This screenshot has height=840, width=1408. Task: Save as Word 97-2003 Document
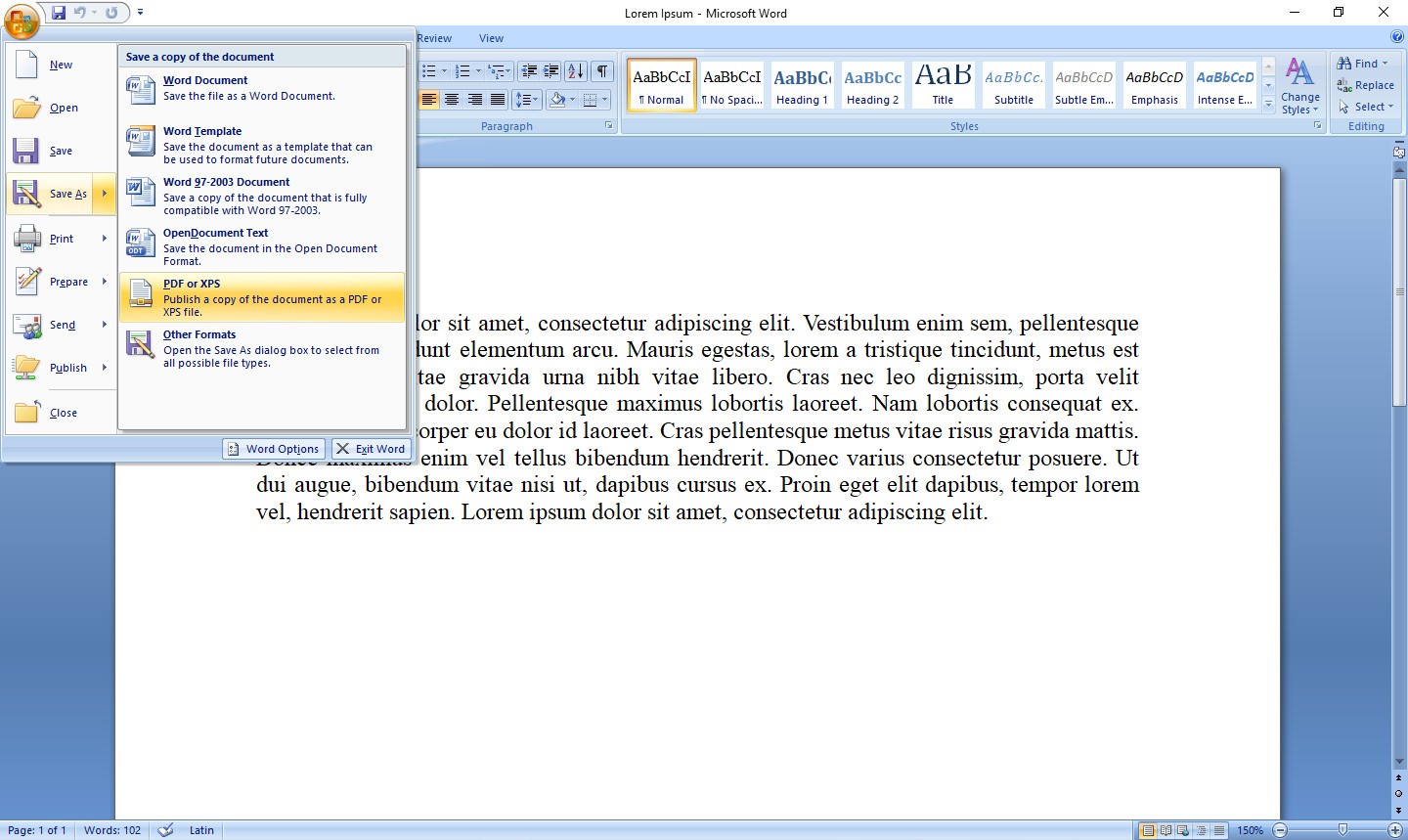(x=262, y=196)
